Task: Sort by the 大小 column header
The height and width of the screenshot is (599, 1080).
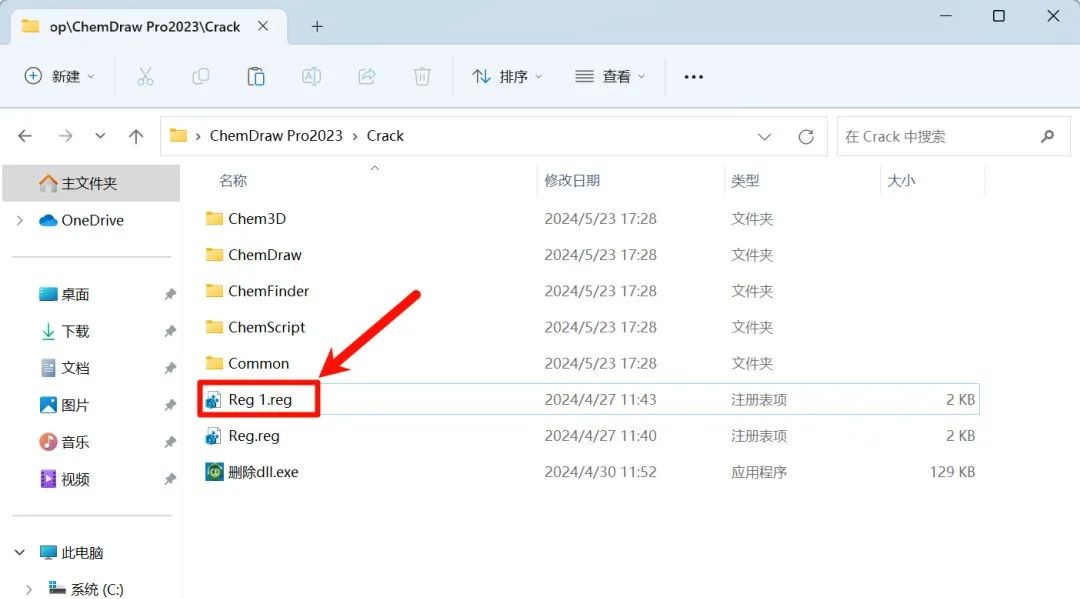Action: point(901,180)
